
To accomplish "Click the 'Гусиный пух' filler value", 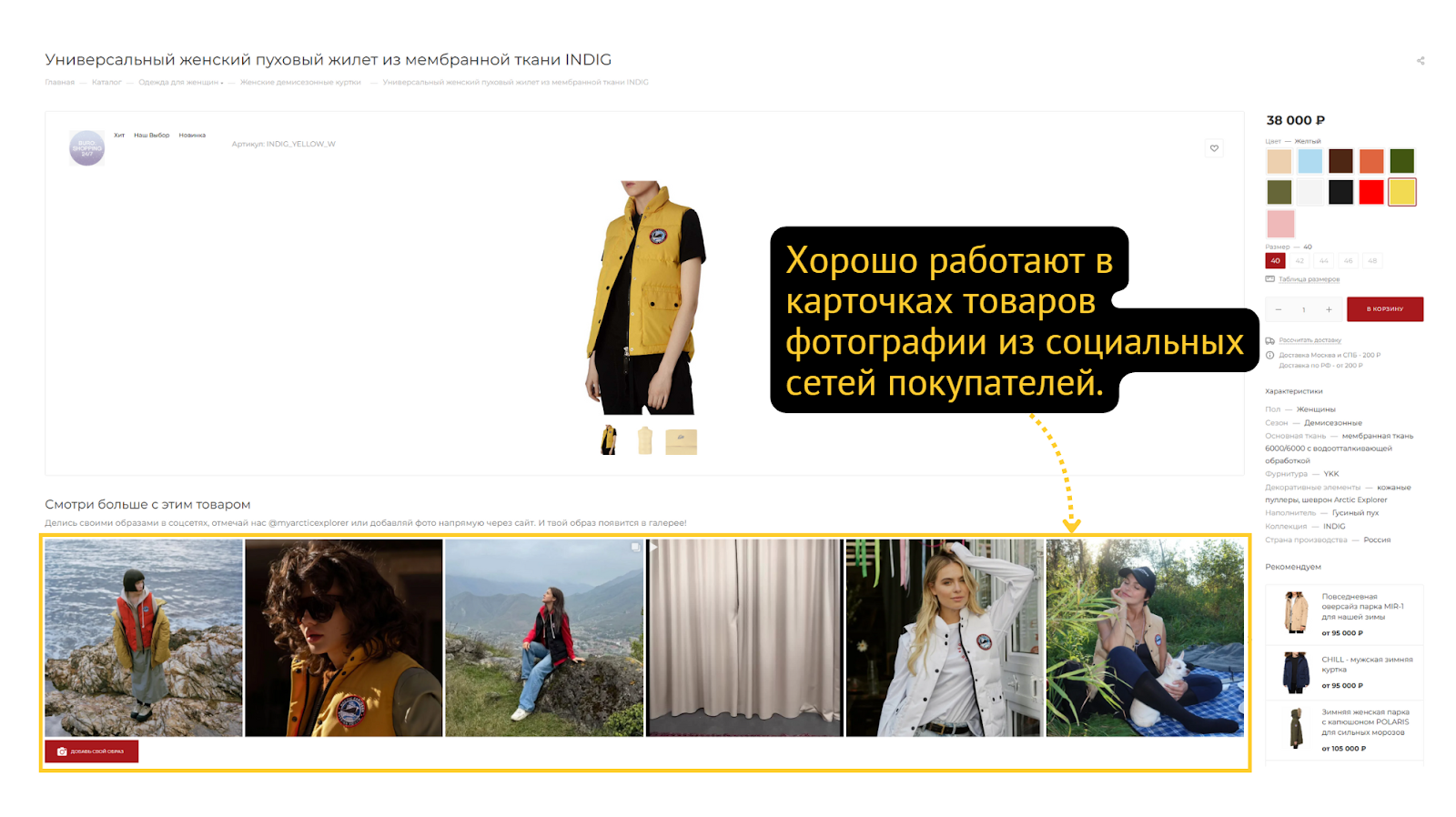I will click(x=1356, y=513).
